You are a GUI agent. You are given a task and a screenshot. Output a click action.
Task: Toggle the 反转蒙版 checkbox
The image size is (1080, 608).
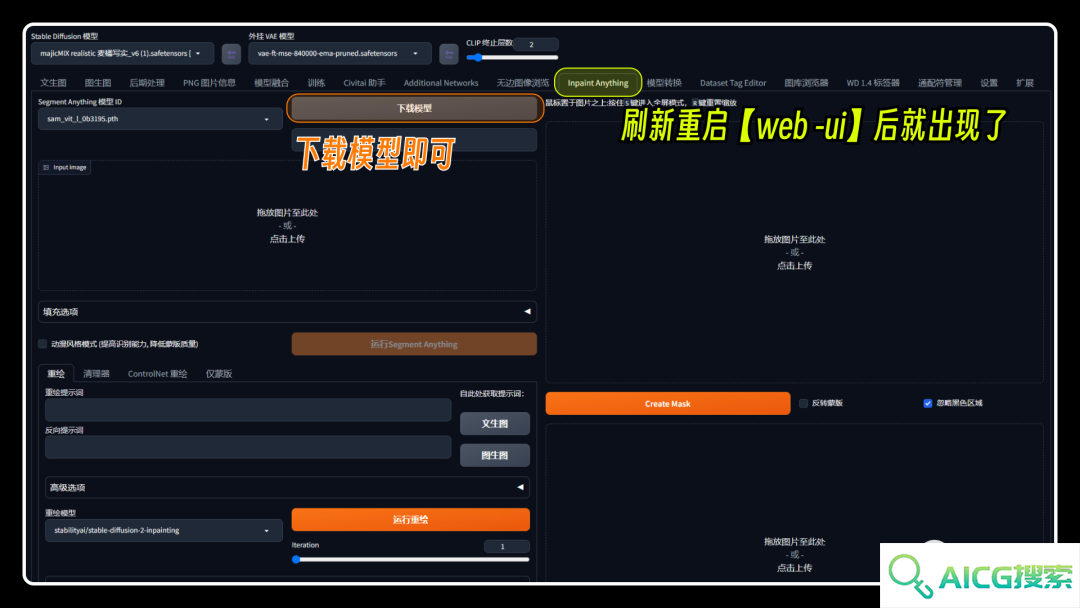coord(804,403)
